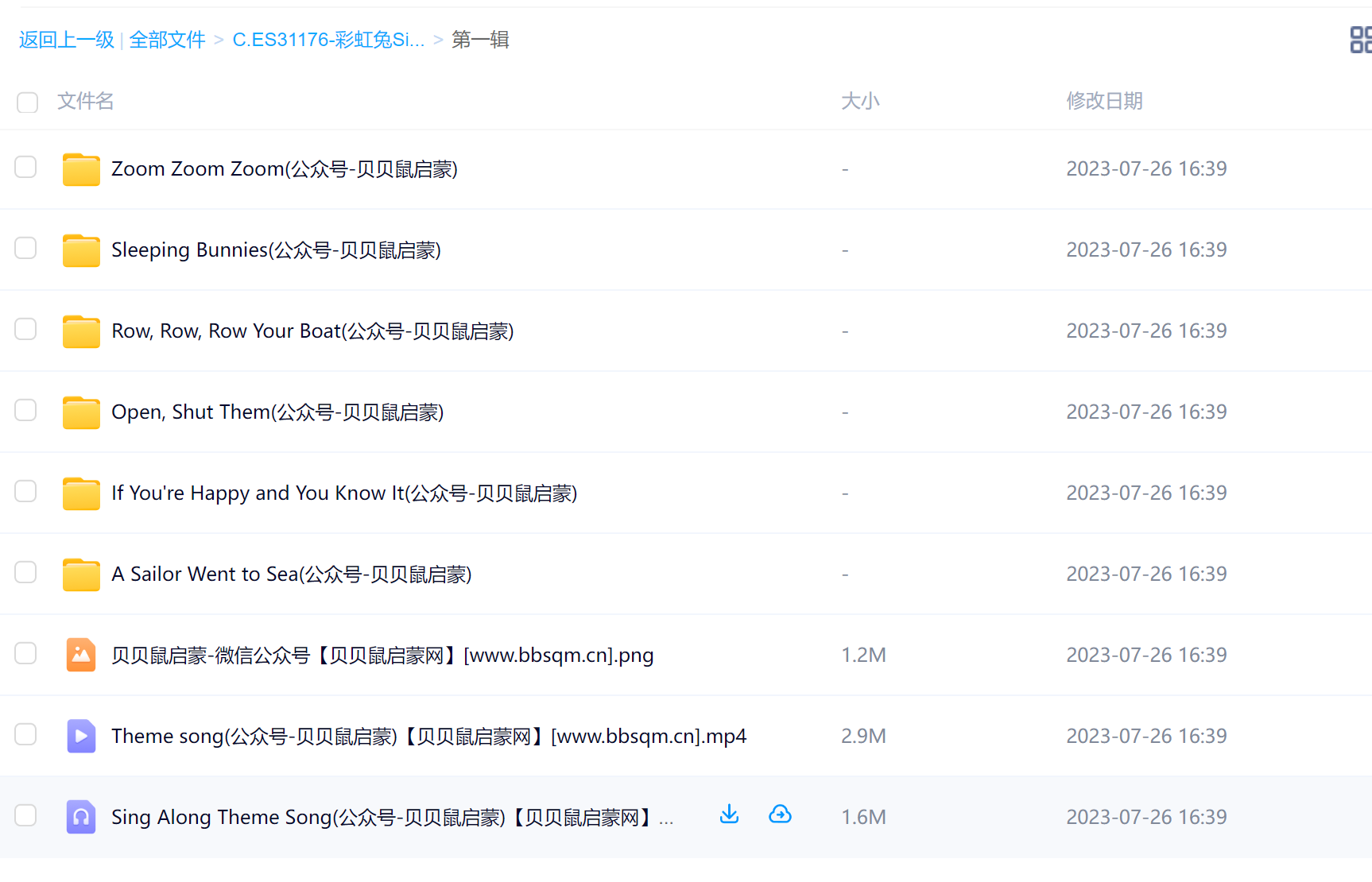Click the Sing Along audio file icon
The image size is (1372, 882).
coord(81,818)
